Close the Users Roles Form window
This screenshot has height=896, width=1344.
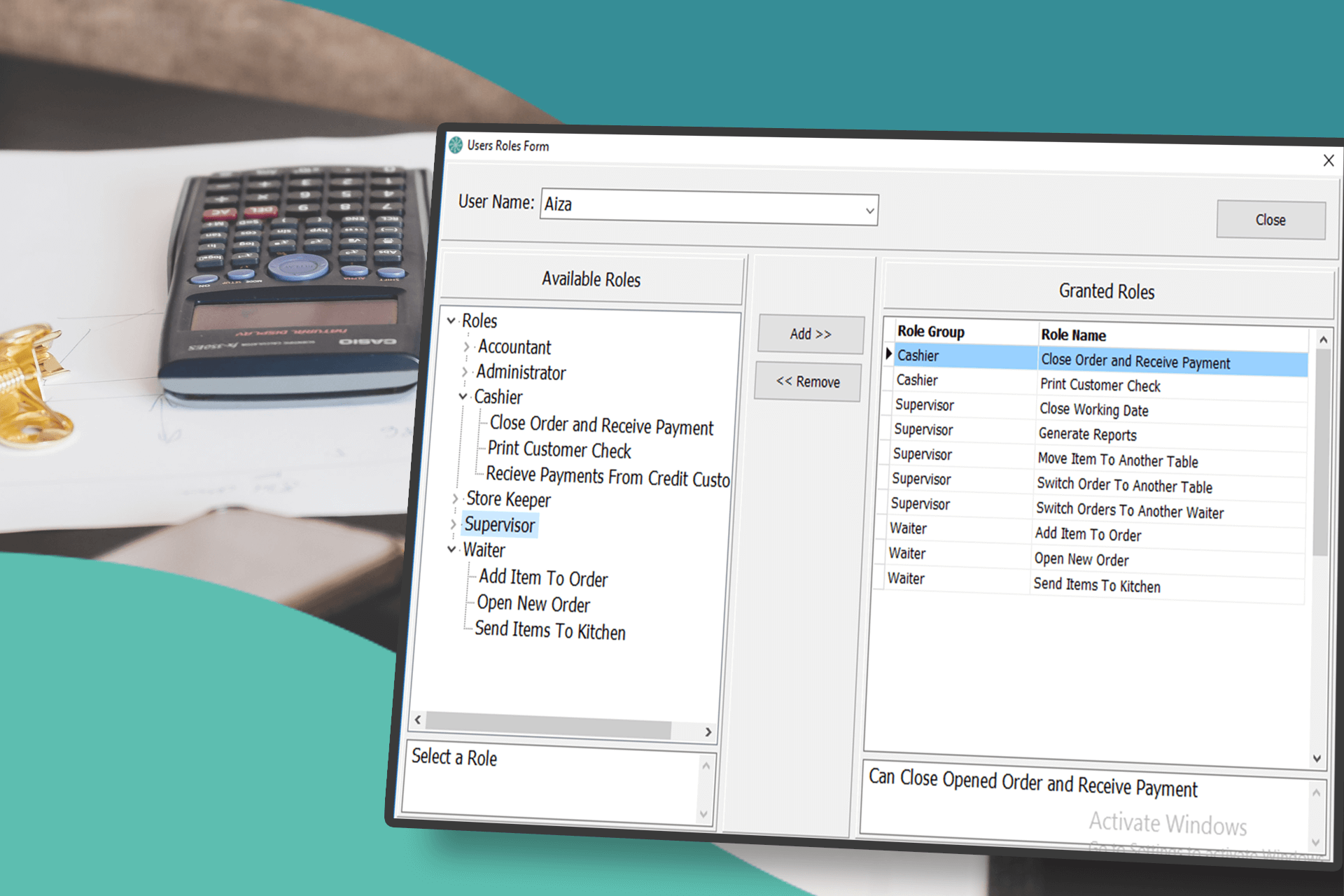(x=1328, y=161)
